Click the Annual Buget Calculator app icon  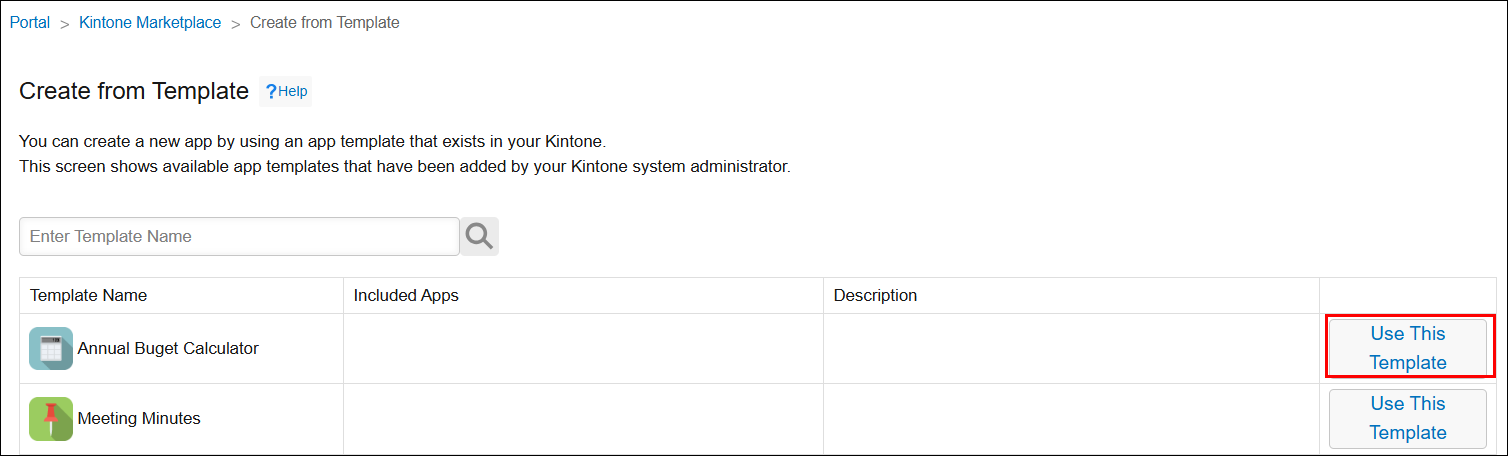(x=51, y=349)
